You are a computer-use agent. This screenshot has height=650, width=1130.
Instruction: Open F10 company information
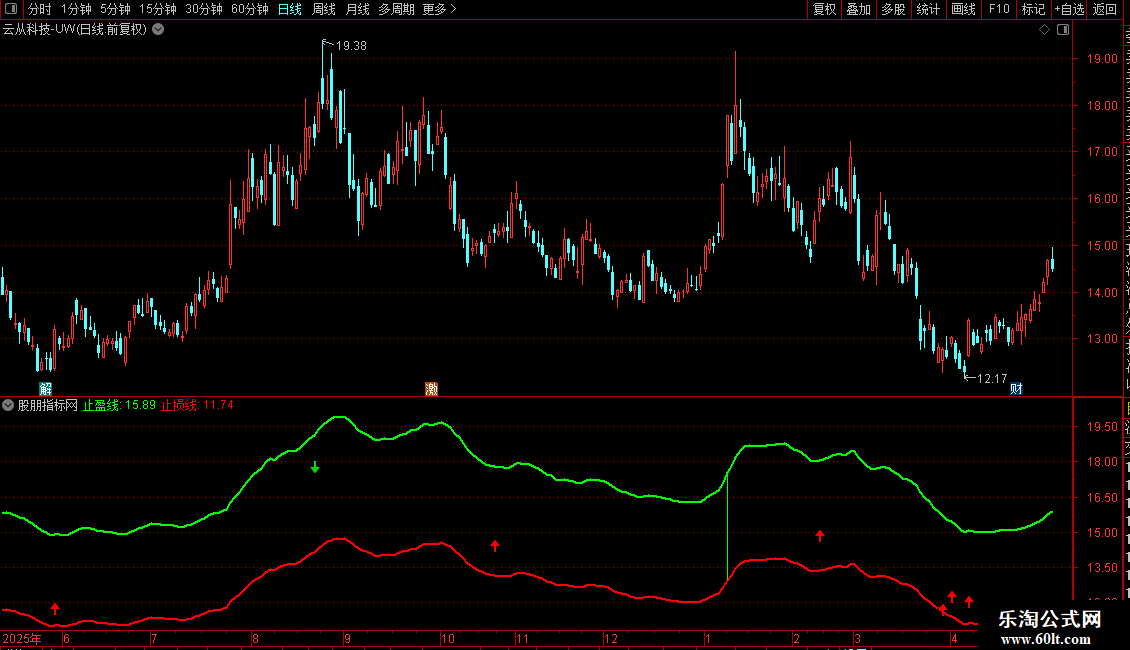click(999, 9)
